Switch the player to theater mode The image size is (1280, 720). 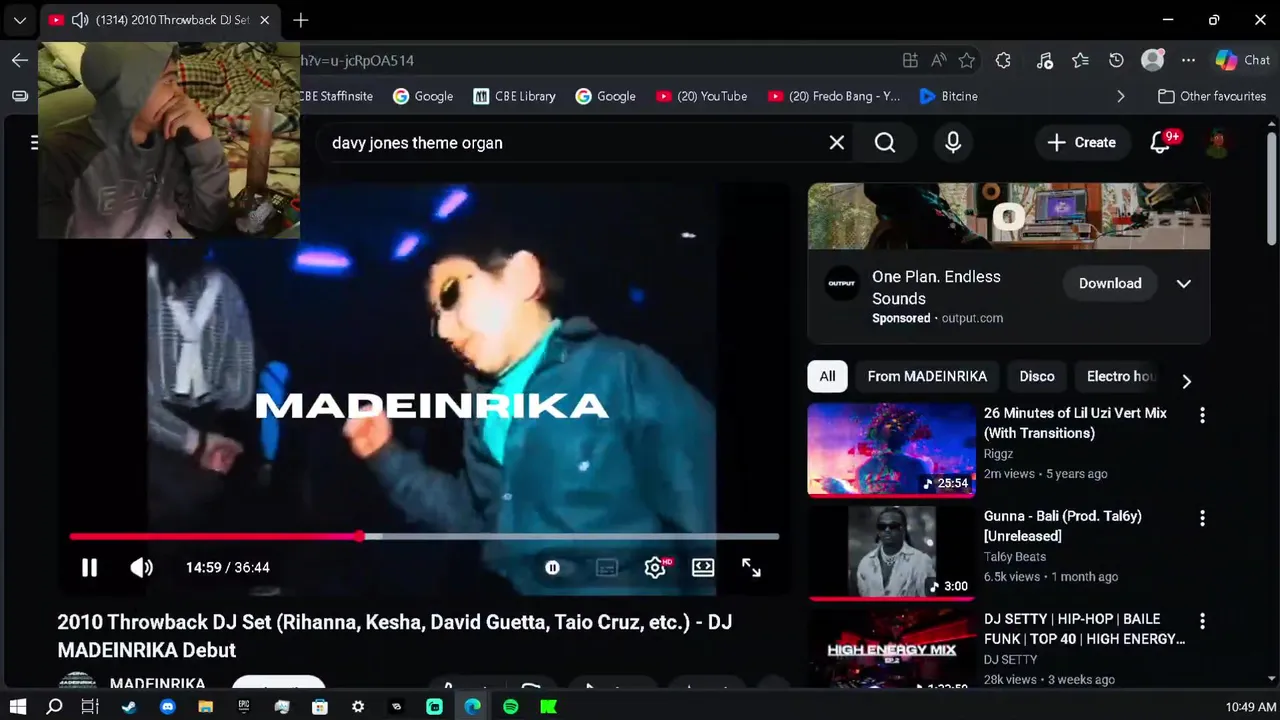point(703,567)
